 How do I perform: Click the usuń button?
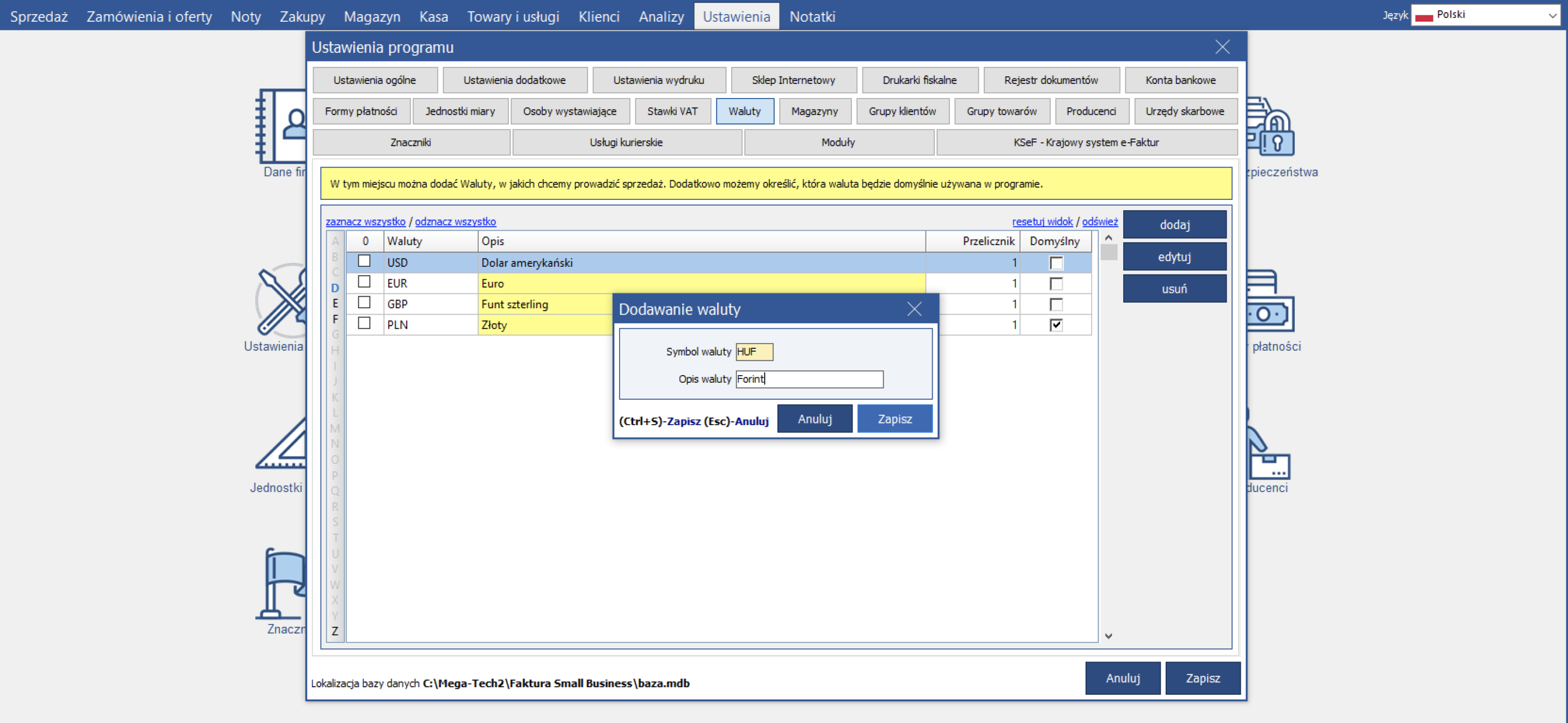point(1174,289)
